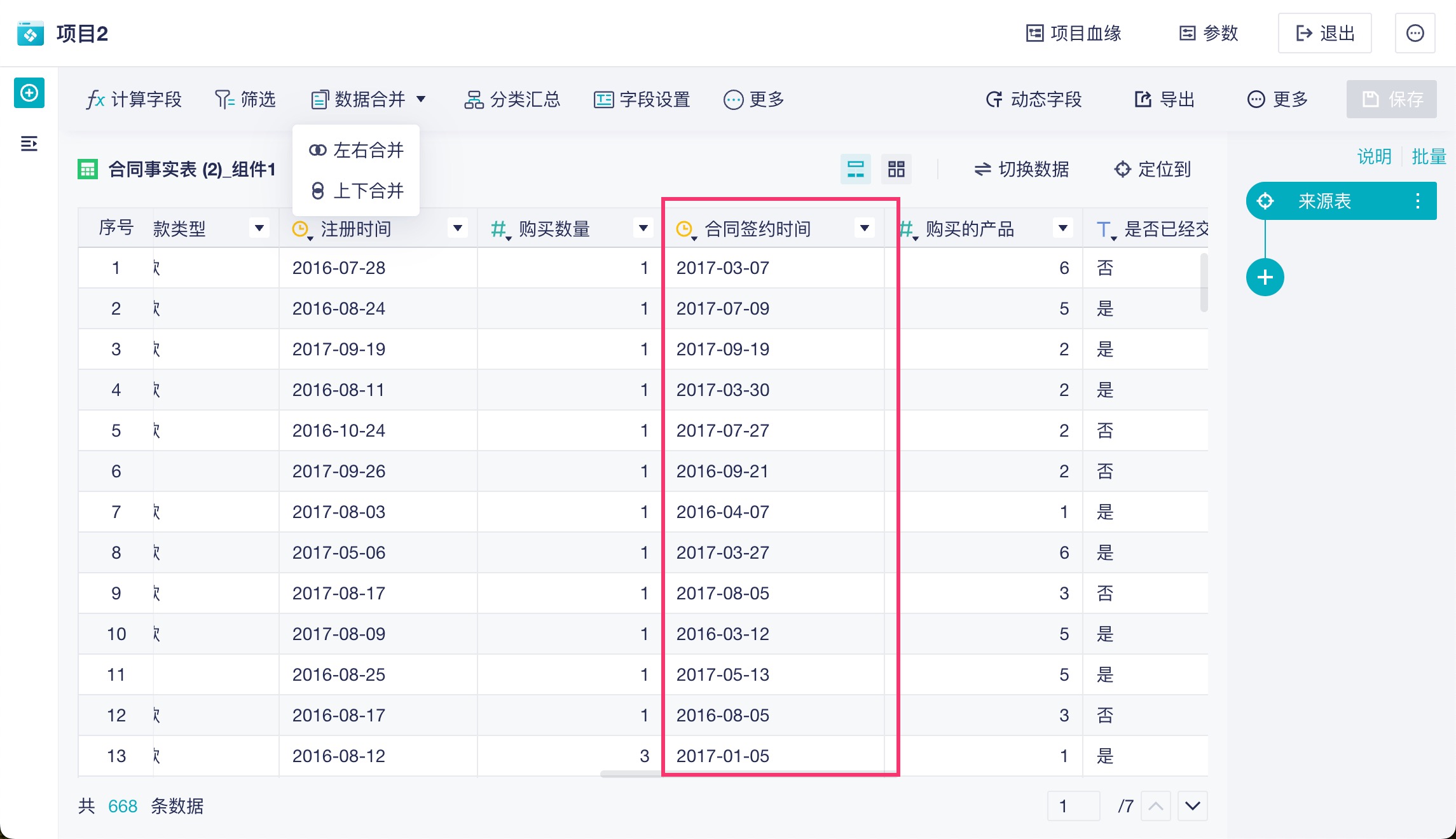This screenshot has height=839, width=1456.
Task: Open 参数 parameters panel
Action: coord(1209,33)
